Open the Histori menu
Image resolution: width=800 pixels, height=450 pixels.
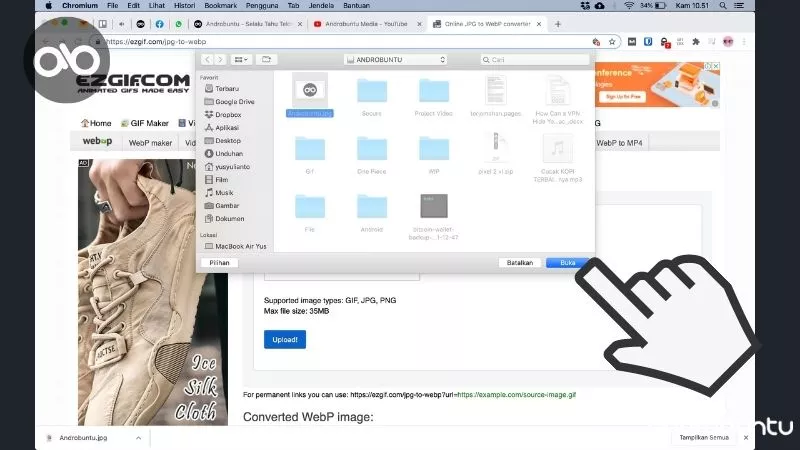(184, 6)
